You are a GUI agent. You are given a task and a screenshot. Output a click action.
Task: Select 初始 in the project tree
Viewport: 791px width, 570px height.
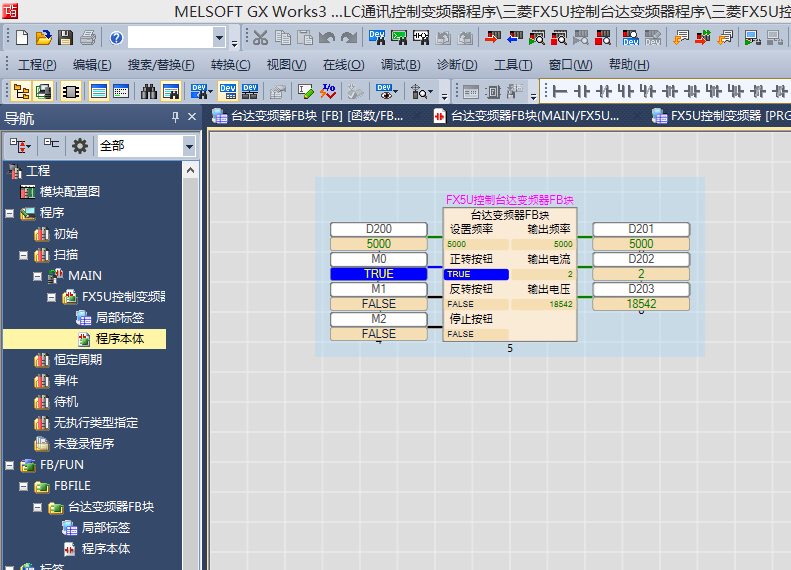pos(66,234)
